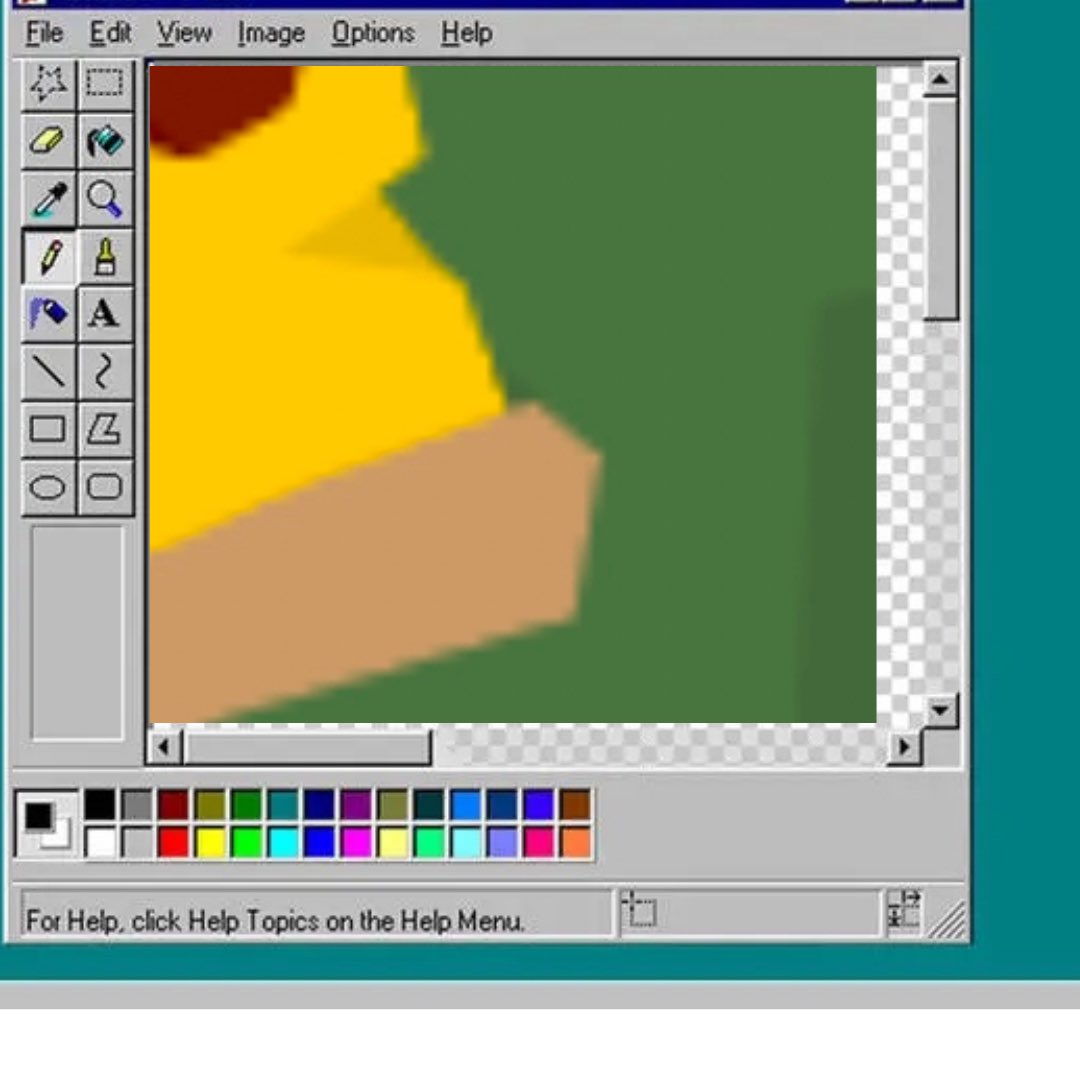This screenshot has width=1080, height=1080.
Task: Select the Magnifier tool
Action: (105, 199)
